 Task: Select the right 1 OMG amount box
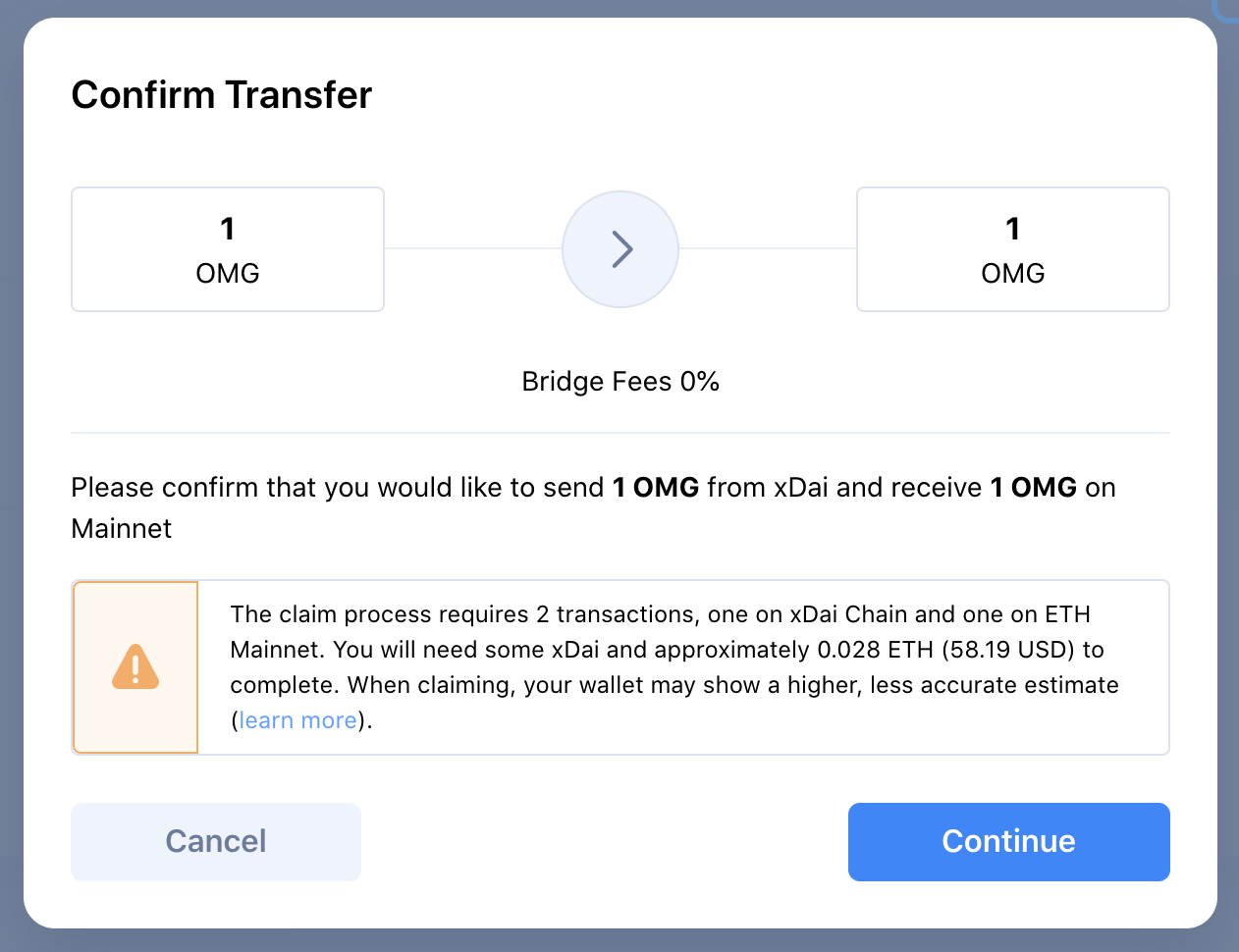(x=1012, y=248)
